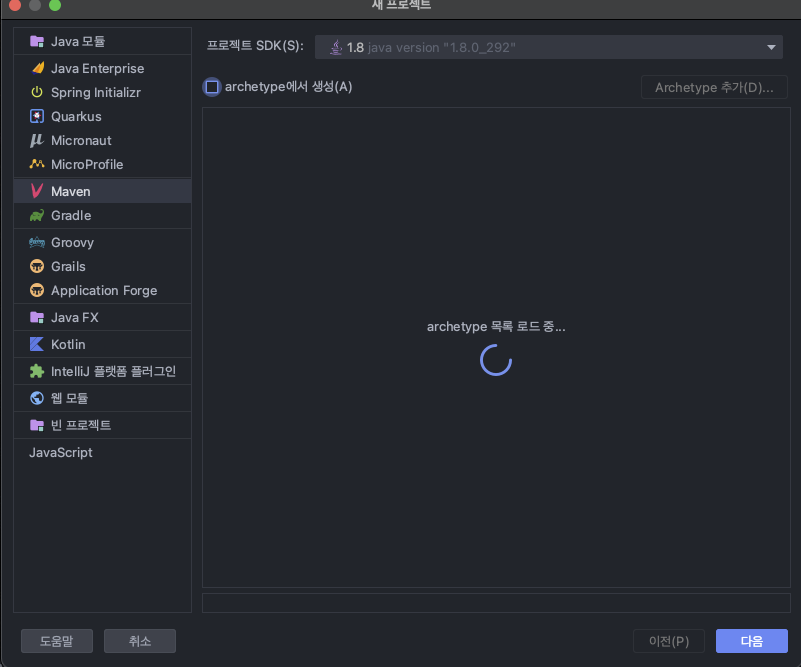Image resolution: width=801 pixels, height=667 pixels.
Task: Select Spring Initializr in the list
Action: [103, 92]
